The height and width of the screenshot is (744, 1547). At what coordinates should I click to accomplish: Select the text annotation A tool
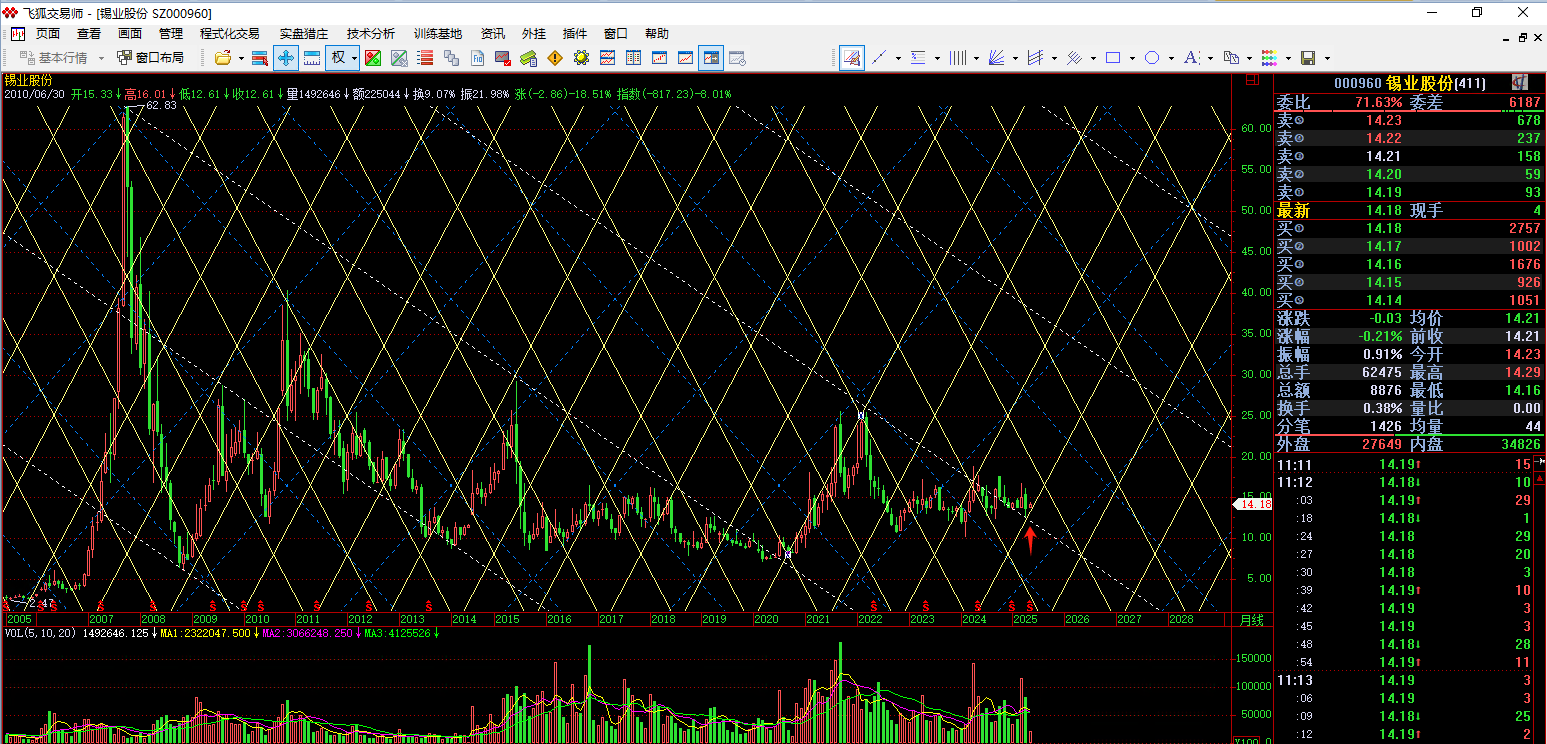pos(1192,58)
